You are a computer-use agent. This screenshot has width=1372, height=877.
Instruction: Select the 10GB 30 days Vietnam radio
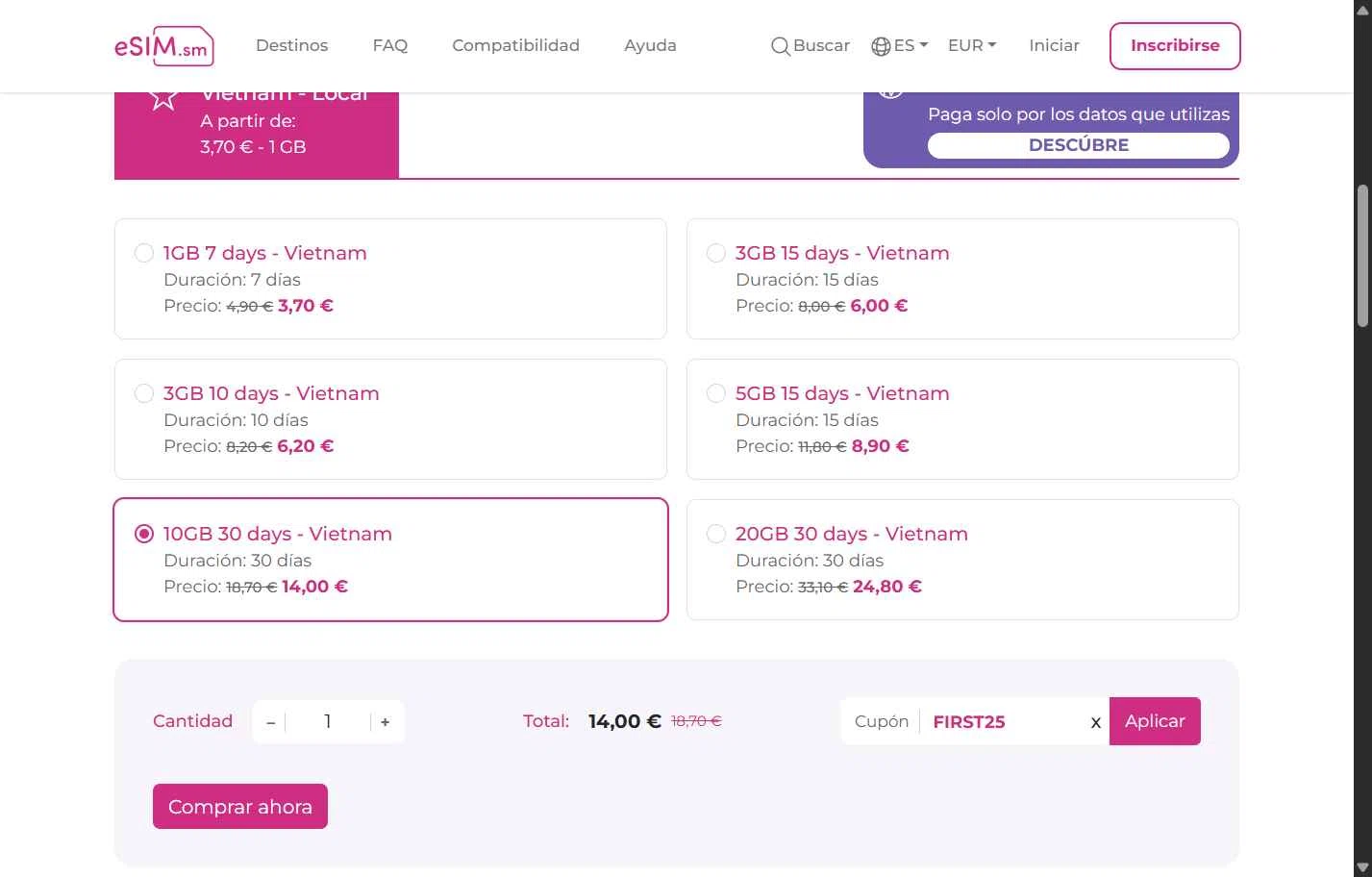[x=144, y=534]
